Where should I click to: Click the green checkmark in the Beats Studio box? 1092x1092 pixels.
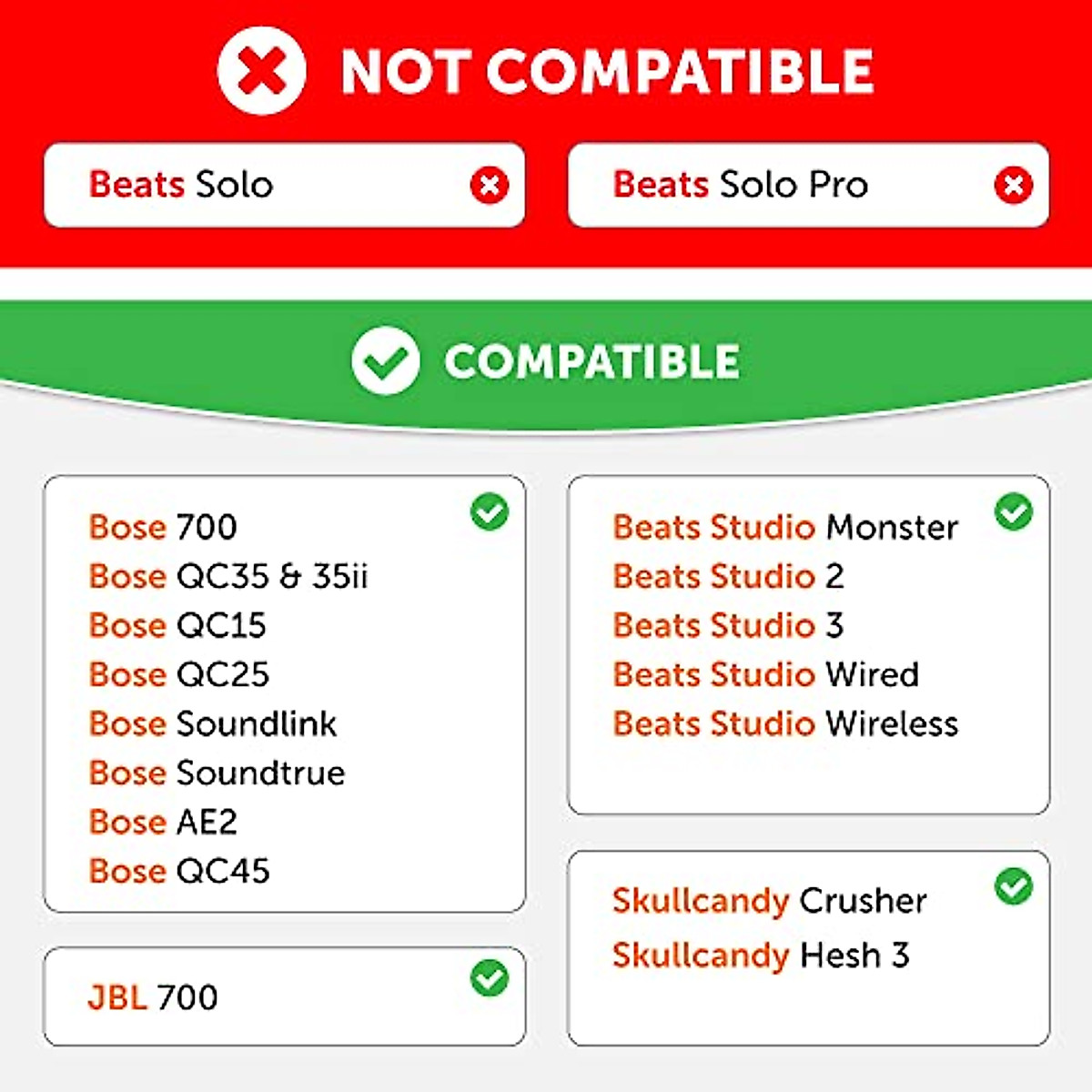(1013, 512)
